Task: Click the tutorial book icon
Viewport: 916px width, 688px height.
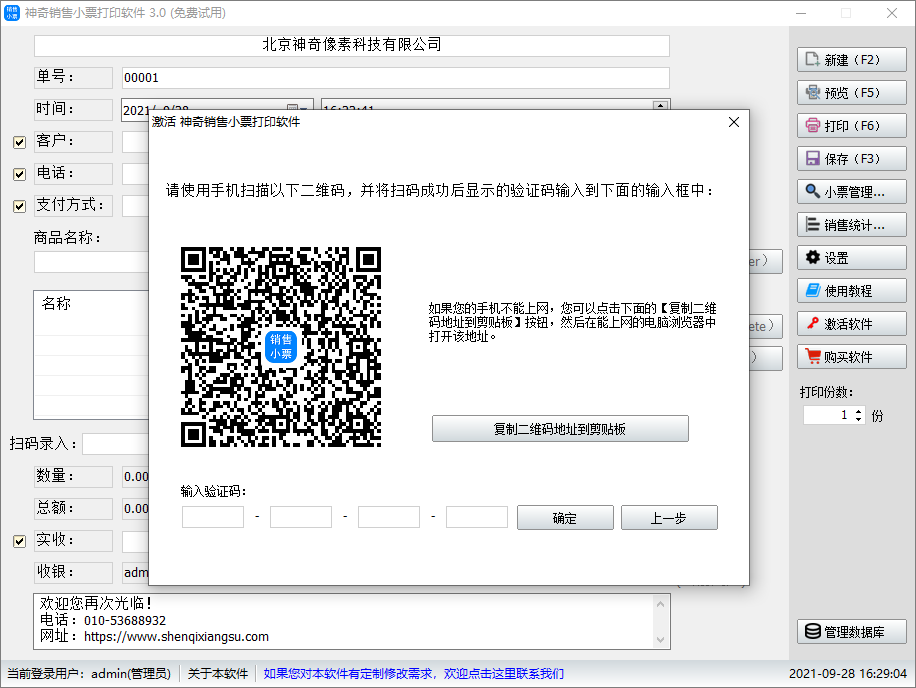Action: pos(813,290)
